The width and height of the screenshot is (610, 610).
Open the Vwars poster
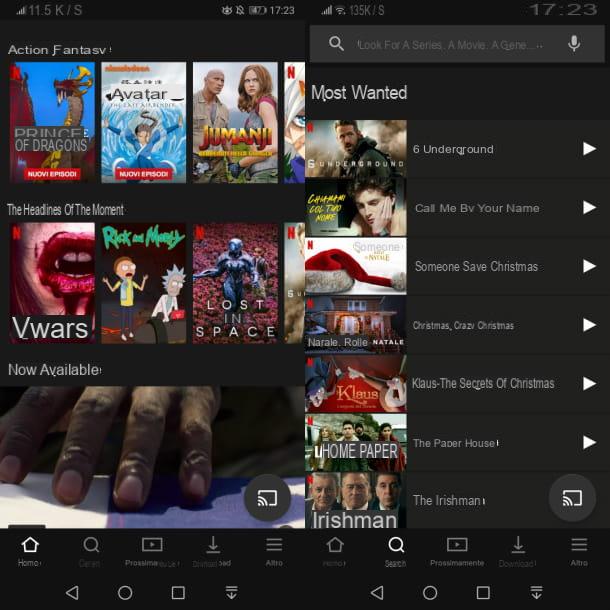(52, 283)
